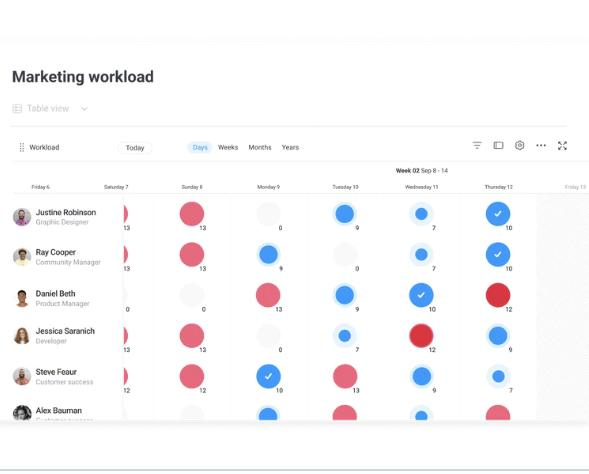Image resolution: width=589 pixels, height=474 pixels.
Task: Switch to the Weeks view
Action: click(228, 147)
